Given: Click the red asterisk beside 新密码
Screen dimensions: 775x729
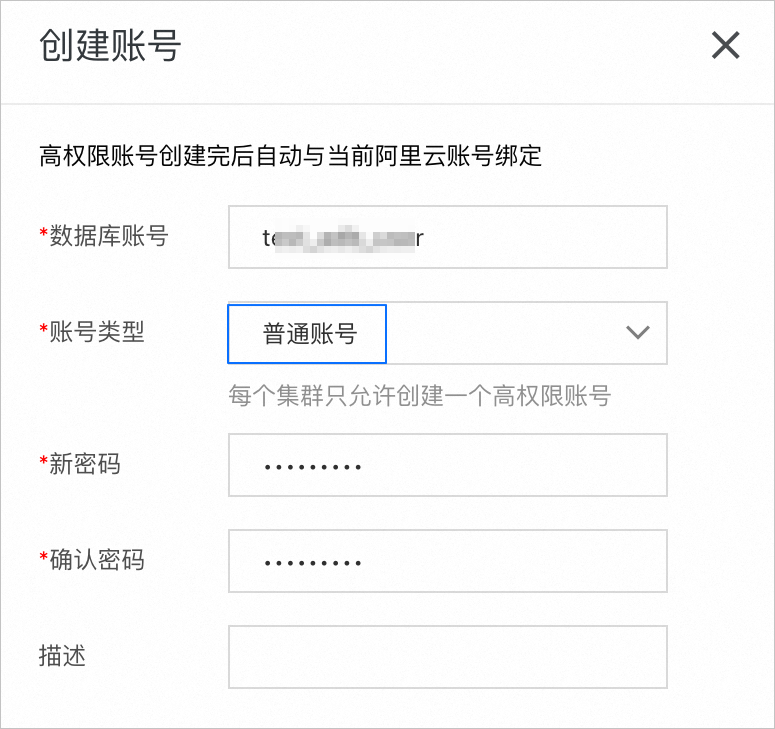Looking at the screenshot, I should 43,462.
